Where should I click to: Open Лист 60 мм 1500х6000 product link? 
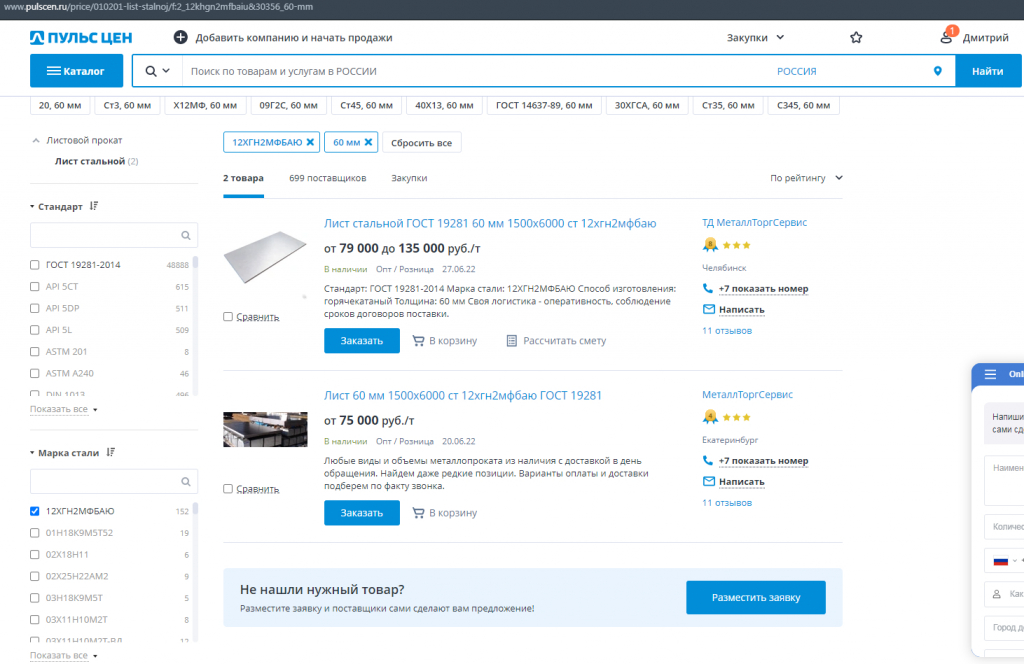(x=462, y=395)
